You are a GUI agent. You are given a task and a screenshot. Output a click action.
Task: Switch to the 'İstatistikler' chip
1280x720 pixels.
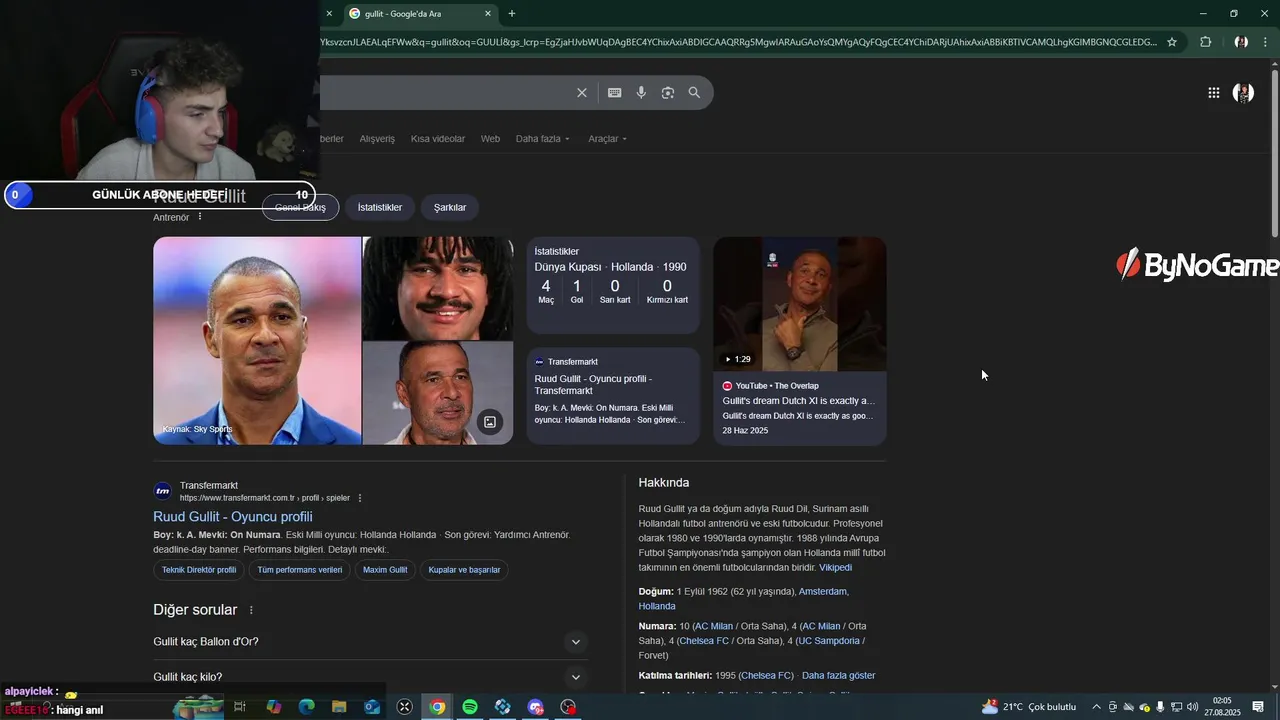(x=380, y=207)
